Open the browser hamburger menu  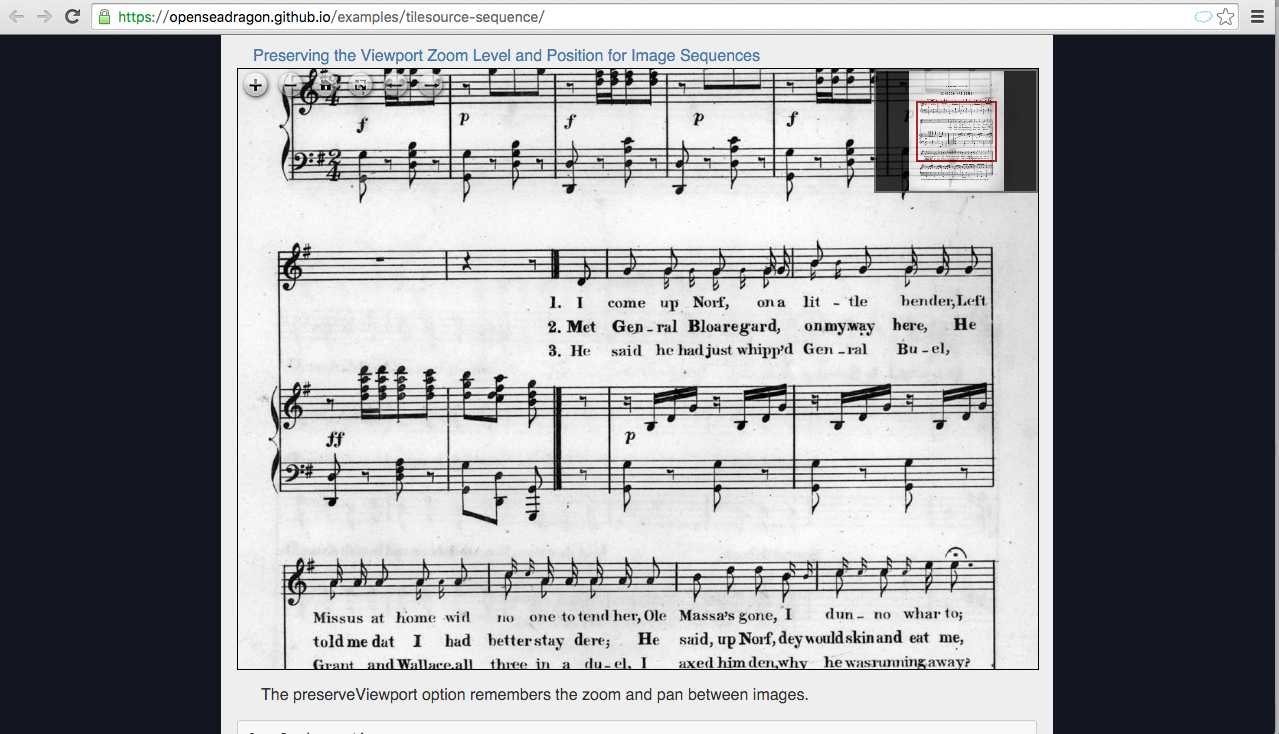[1258, 17]
